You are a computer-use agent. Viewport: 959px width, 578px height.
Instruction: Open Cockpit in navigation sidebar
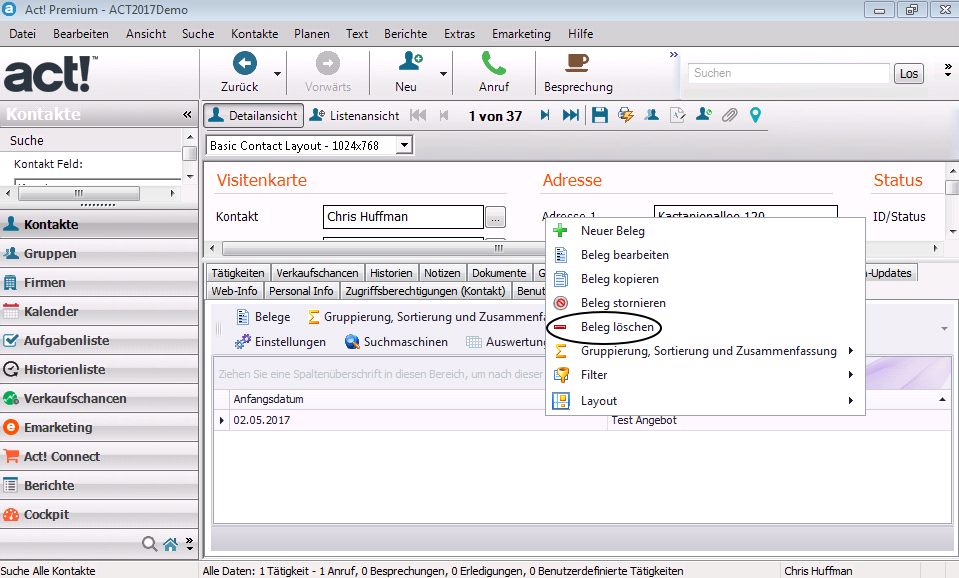point(99,514)
